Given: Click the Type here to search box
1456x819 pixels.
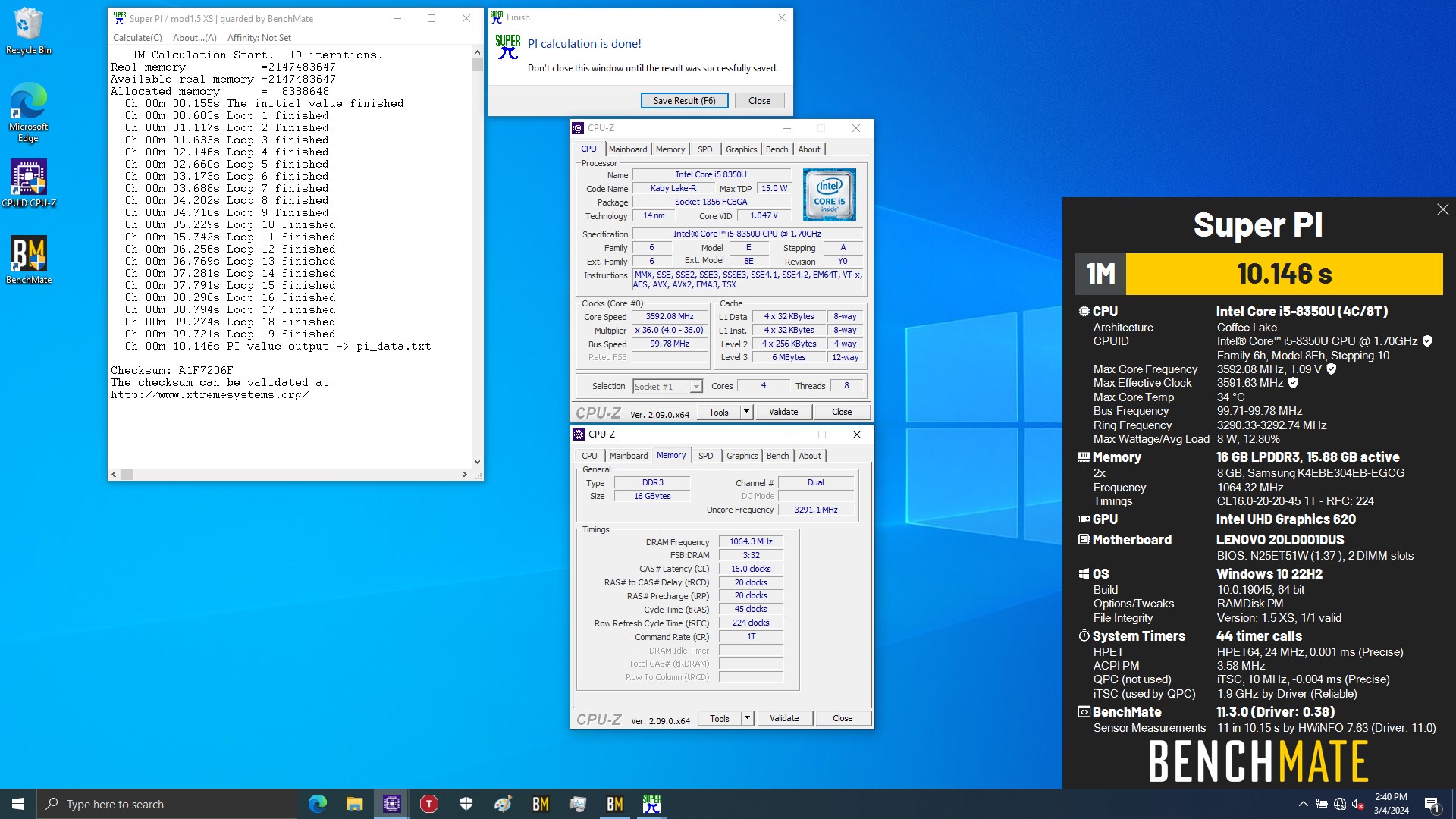Looking at the screenshot, I should (167, 804).
